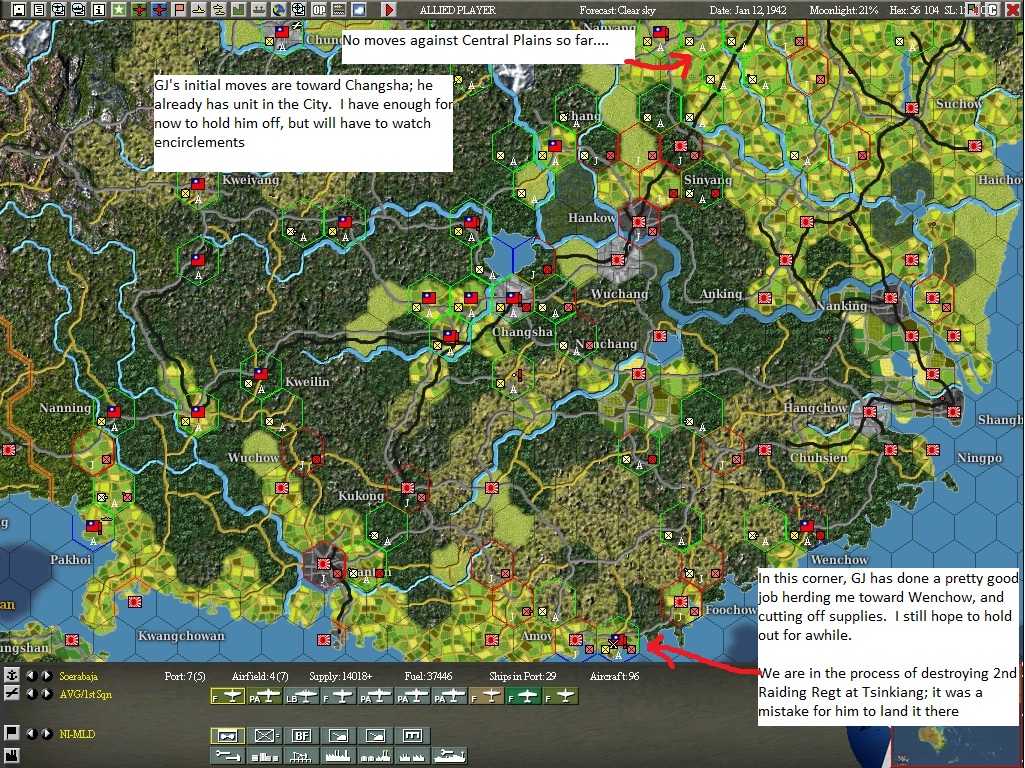
Task: Click the Date: Jan 12, 1942 text
Action: [748, 10]
